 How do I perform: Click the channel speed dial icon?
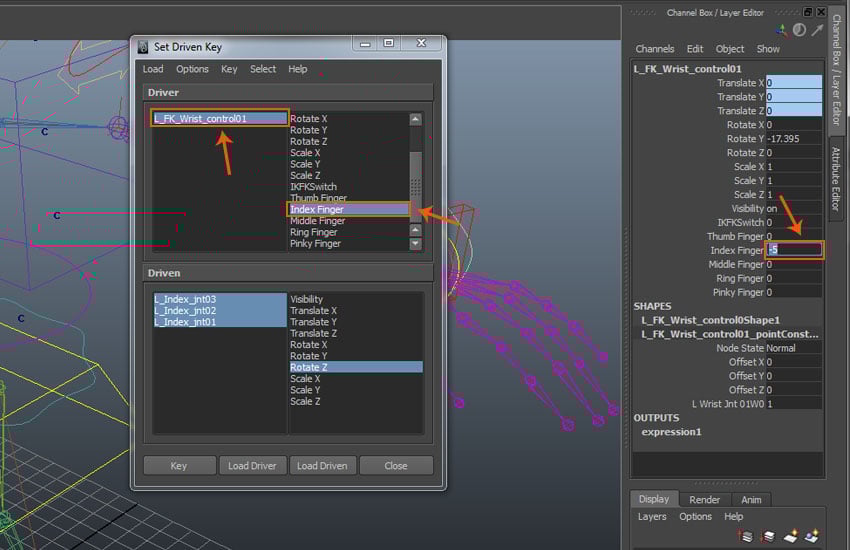[x=798, y=30]
